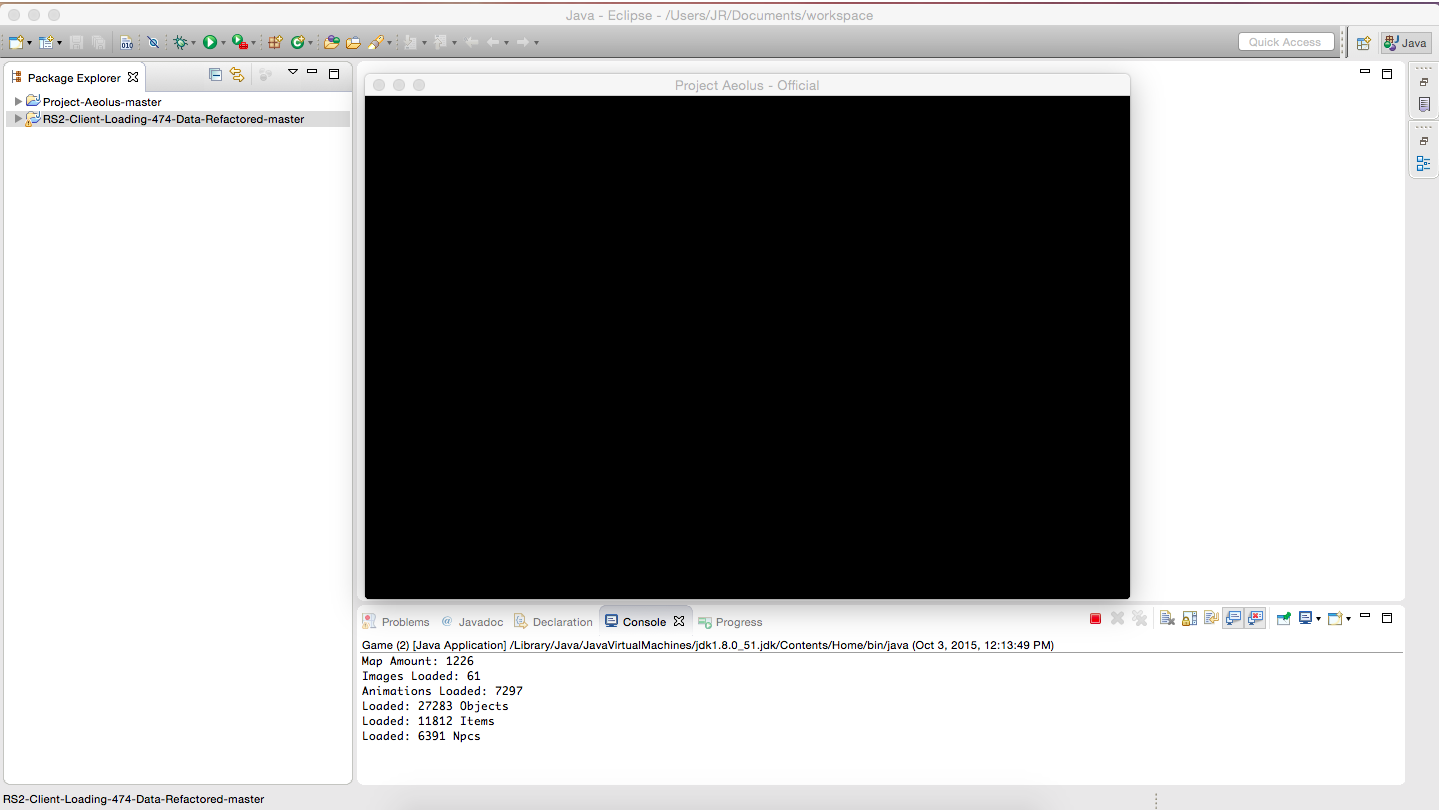Minimize the Package Explorer view

312,72
